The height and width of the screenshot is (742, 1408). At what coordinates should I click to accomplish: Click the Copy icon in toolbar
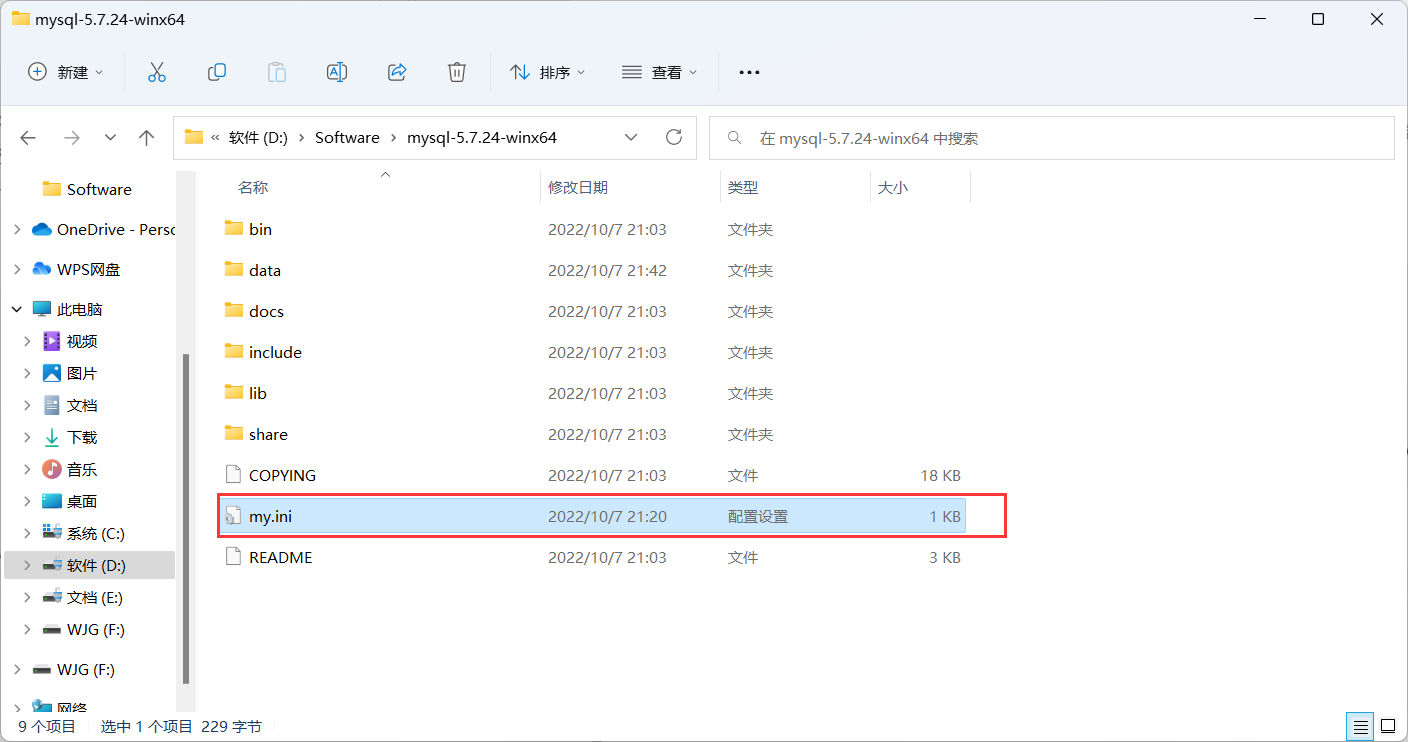[x=217, y=72]
